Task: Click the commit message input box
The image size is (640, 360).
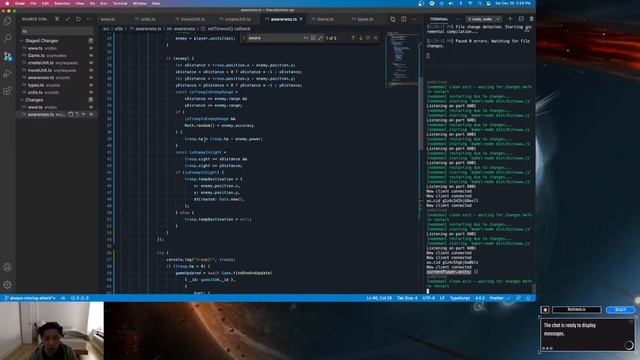Action: [57, 31]
